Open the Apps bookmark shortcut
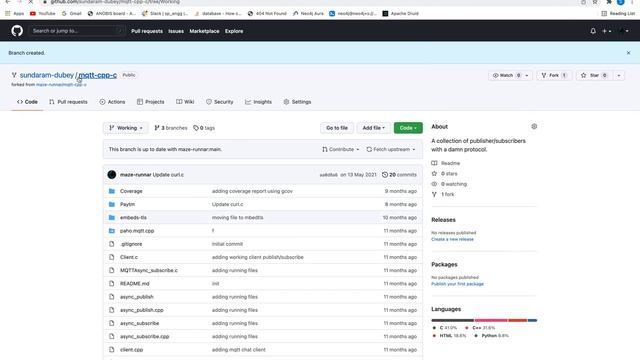 pos(14,13)
